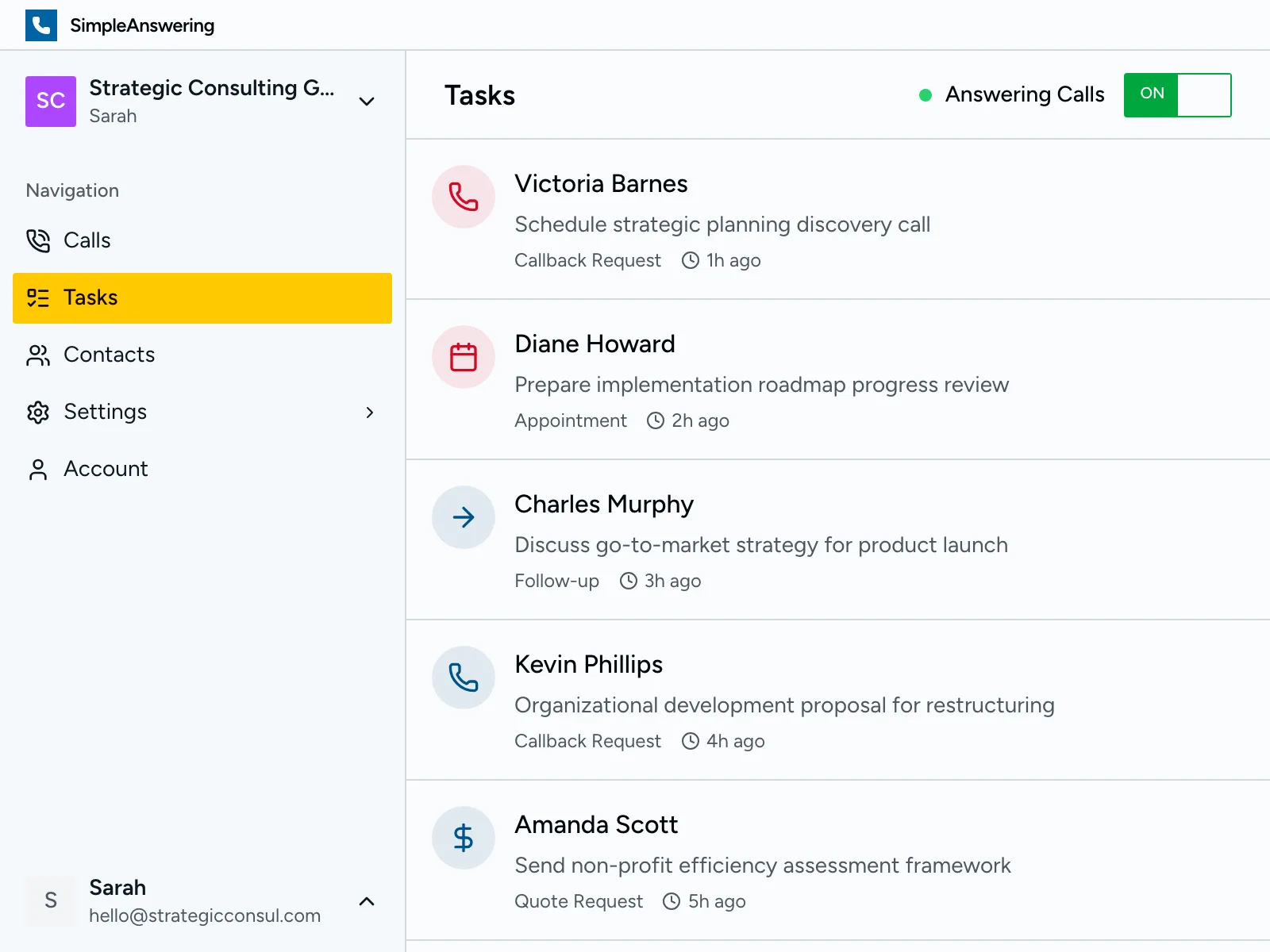Image resolution: width=1270 pixels, height=952 pixels.
Task: Go to Contacts in the sidebar
Action: click(109, 355)
